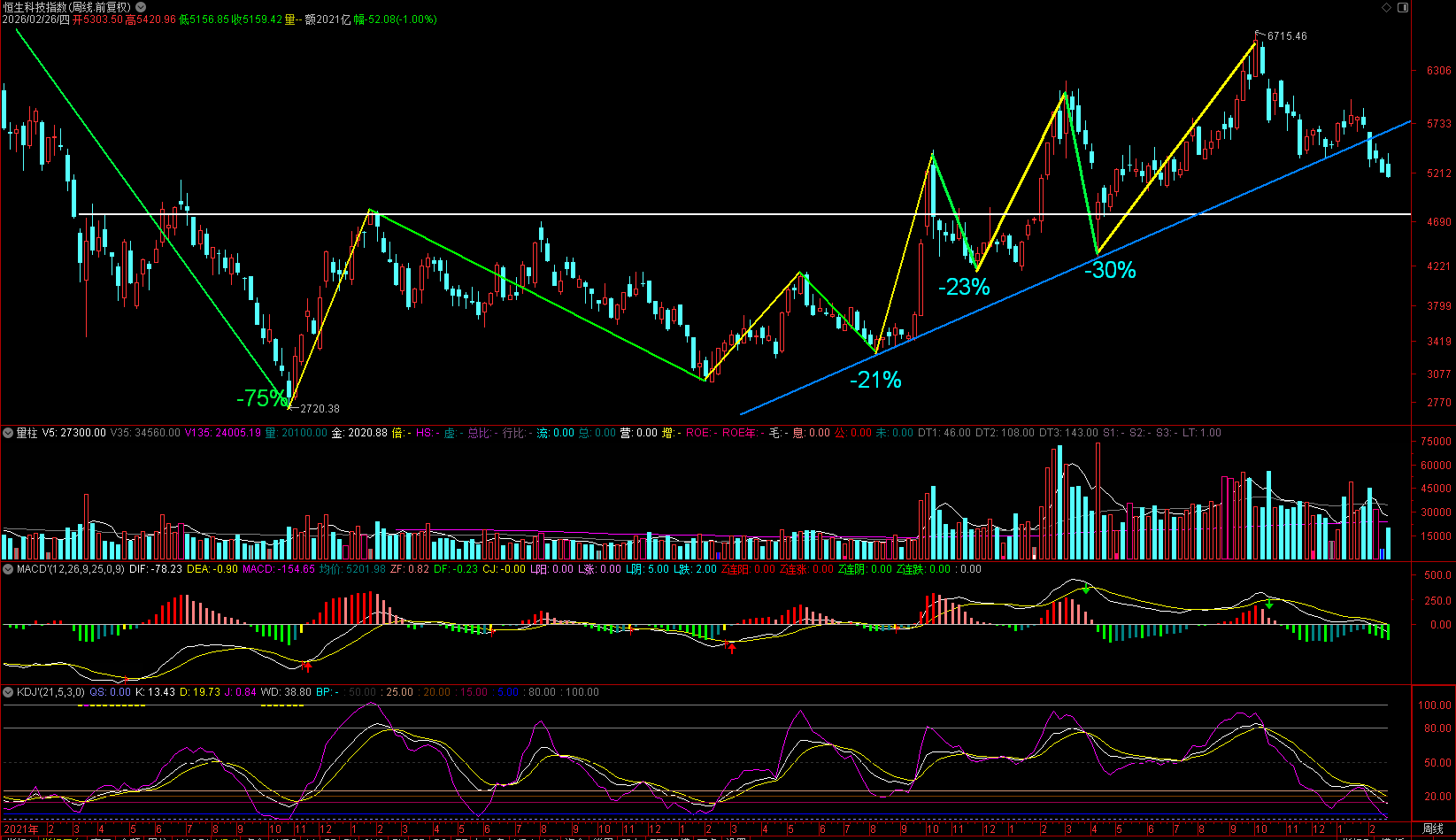
Task: Select the -75% annotation text
Action: click(262, 398)
